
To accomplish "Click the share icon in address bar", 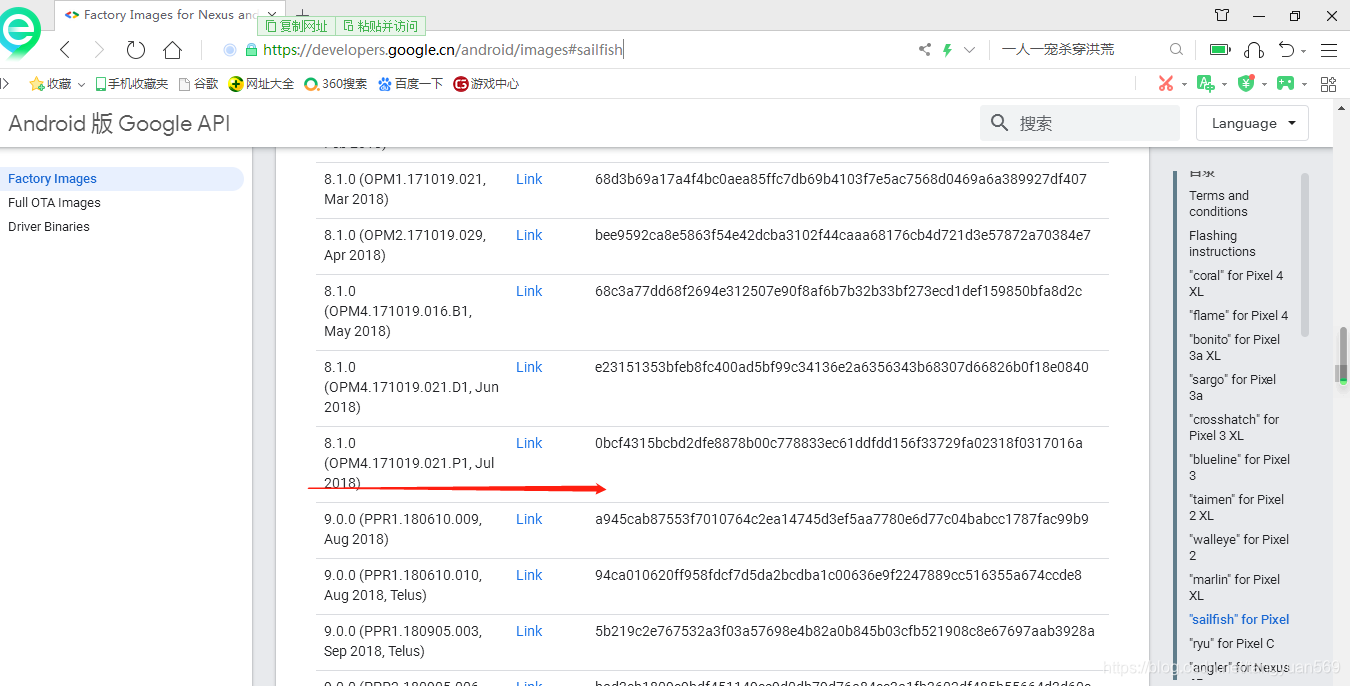I will point(925,50).
